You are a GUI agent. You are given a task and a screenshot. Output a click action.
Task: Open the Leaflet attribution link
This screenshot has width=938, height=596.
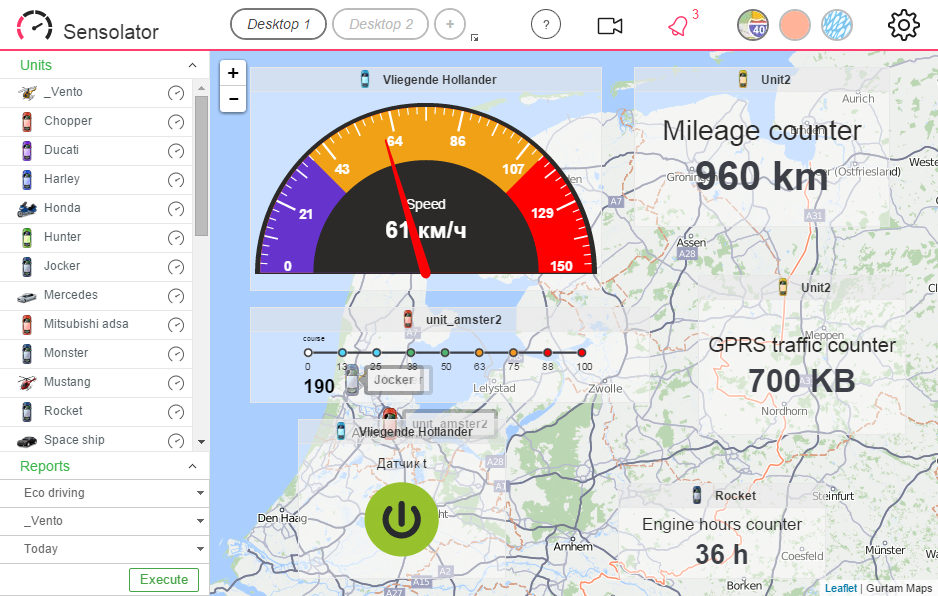(x=840, y=588)
